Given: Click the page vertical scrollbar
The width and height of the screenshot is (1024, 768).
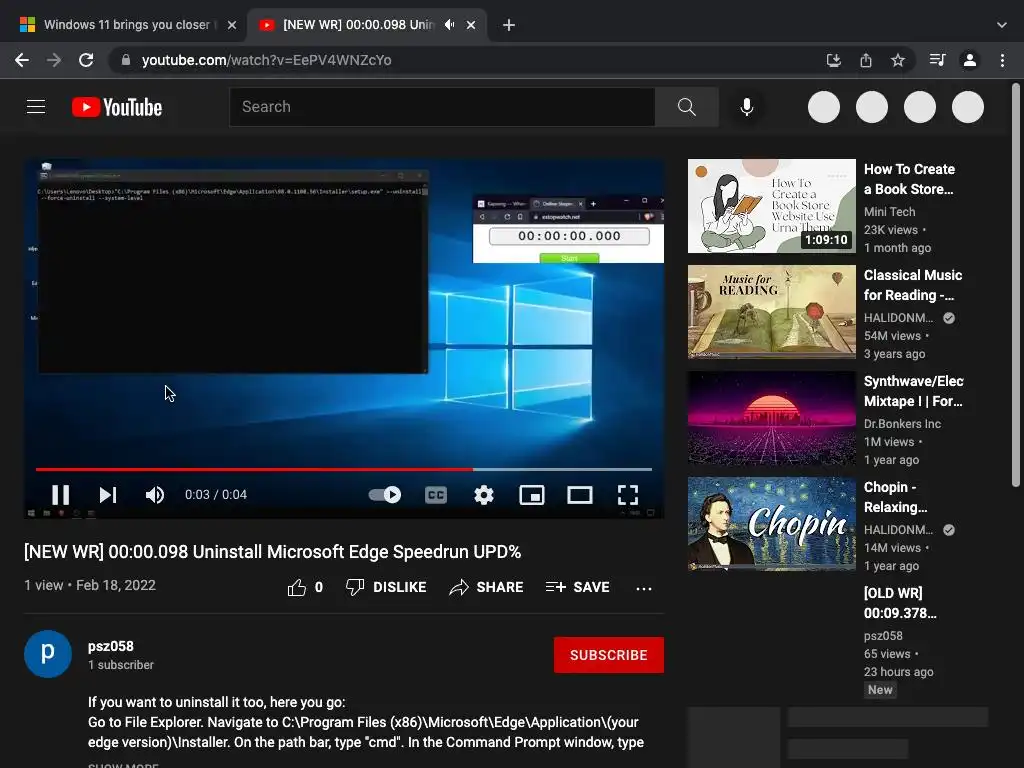Looking at the screenshot, I should click(1016, 284).
